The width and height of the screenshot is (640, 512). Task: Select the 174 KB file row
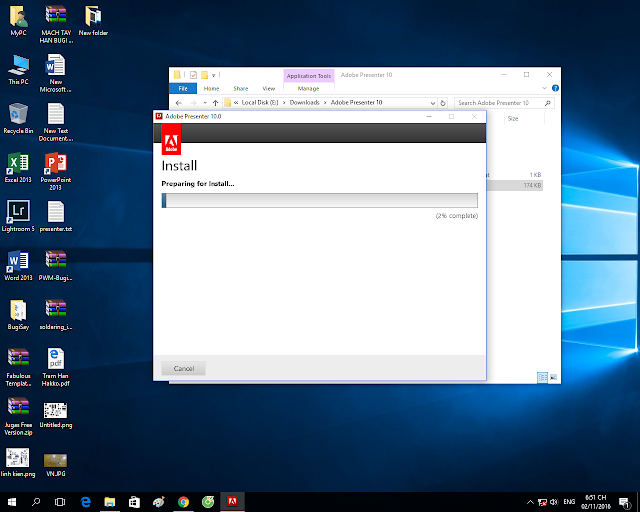(514, 185)
